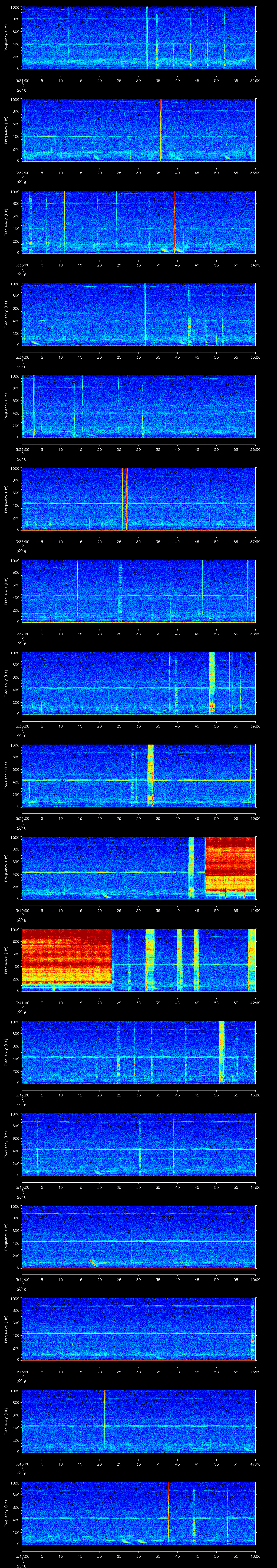Viewport: 277px width, 1568px height.
Task: Open the 3:45:00 spectrogram panel
Action: tap(139, 1329)
